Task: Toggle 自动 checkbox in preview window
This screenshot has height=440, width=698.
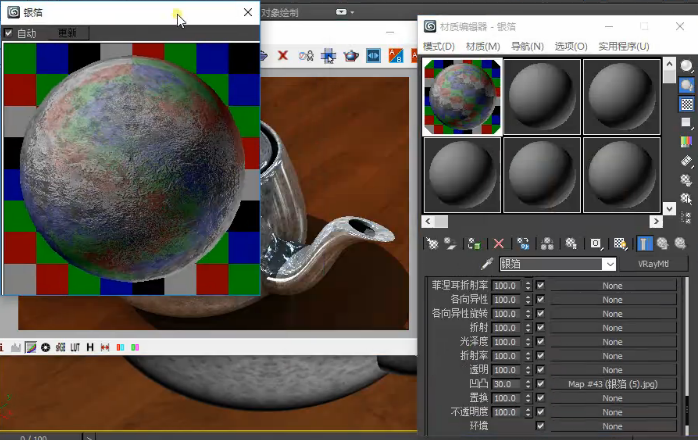Action: (8, 33)
